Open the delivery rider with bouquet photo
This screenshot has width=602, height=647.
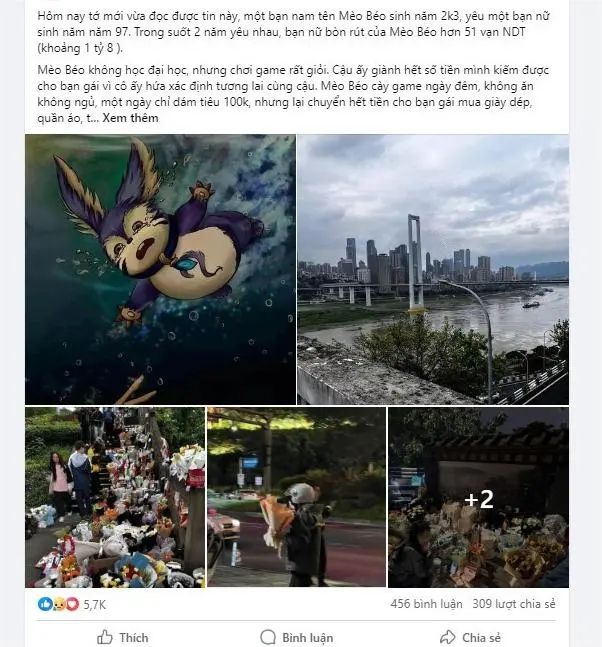point(296,497)
